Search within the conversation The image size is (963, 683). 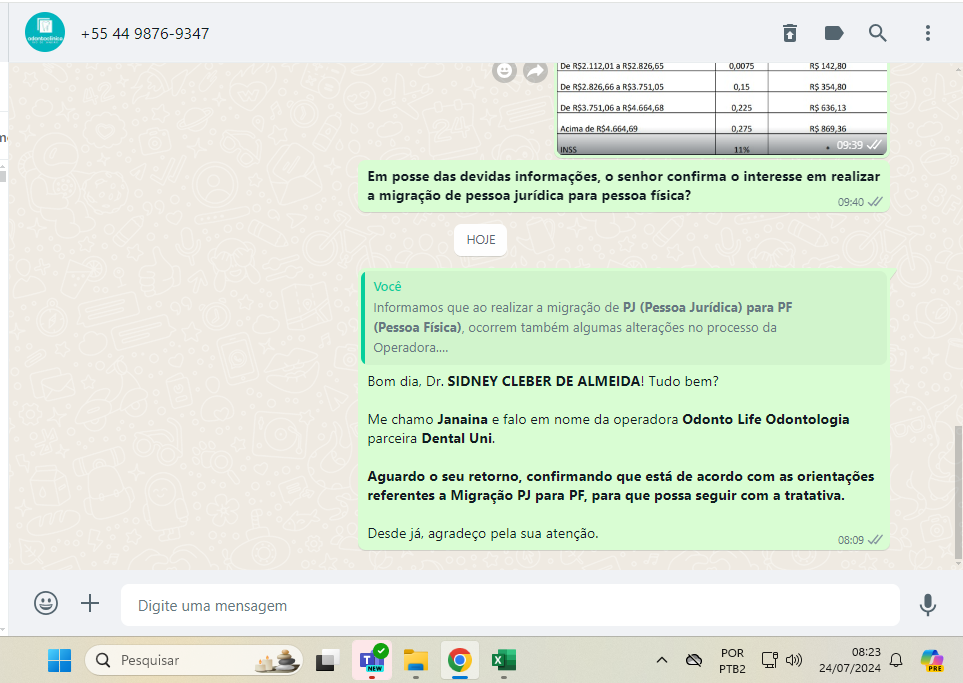pos(878,33)
